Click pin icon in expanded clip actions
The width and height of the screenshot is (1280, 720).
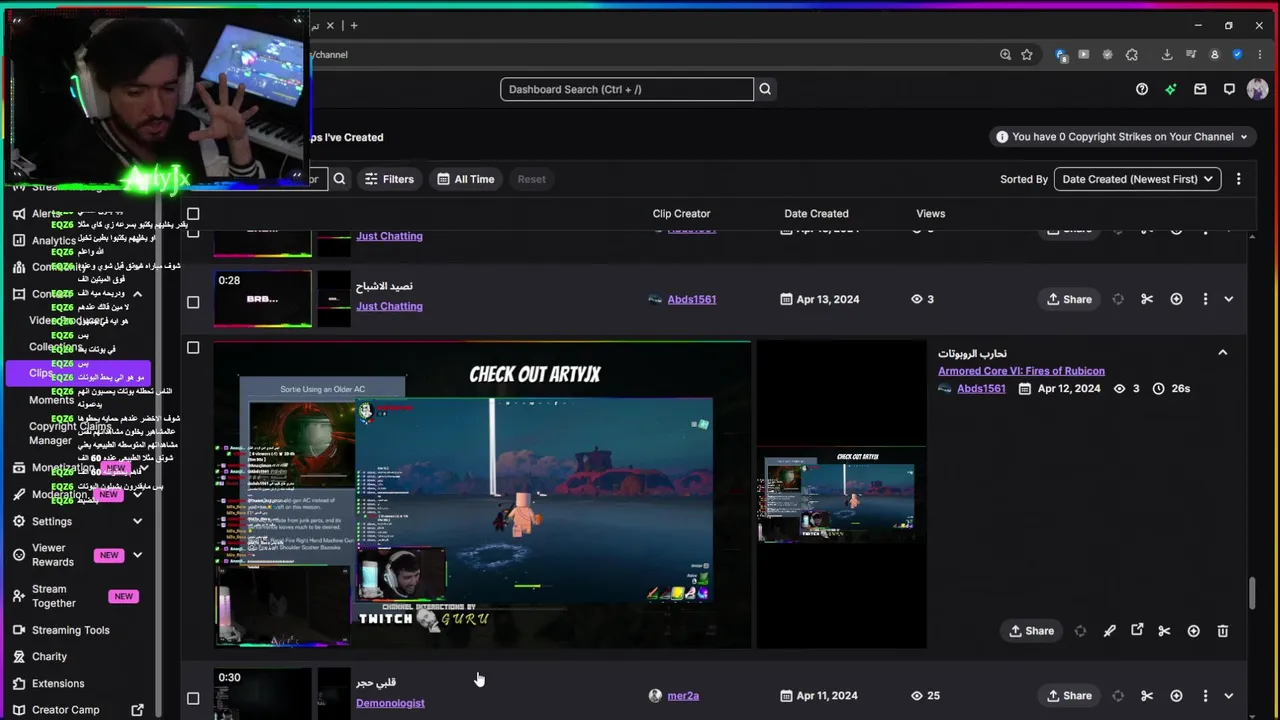(x=1109, y=631)
